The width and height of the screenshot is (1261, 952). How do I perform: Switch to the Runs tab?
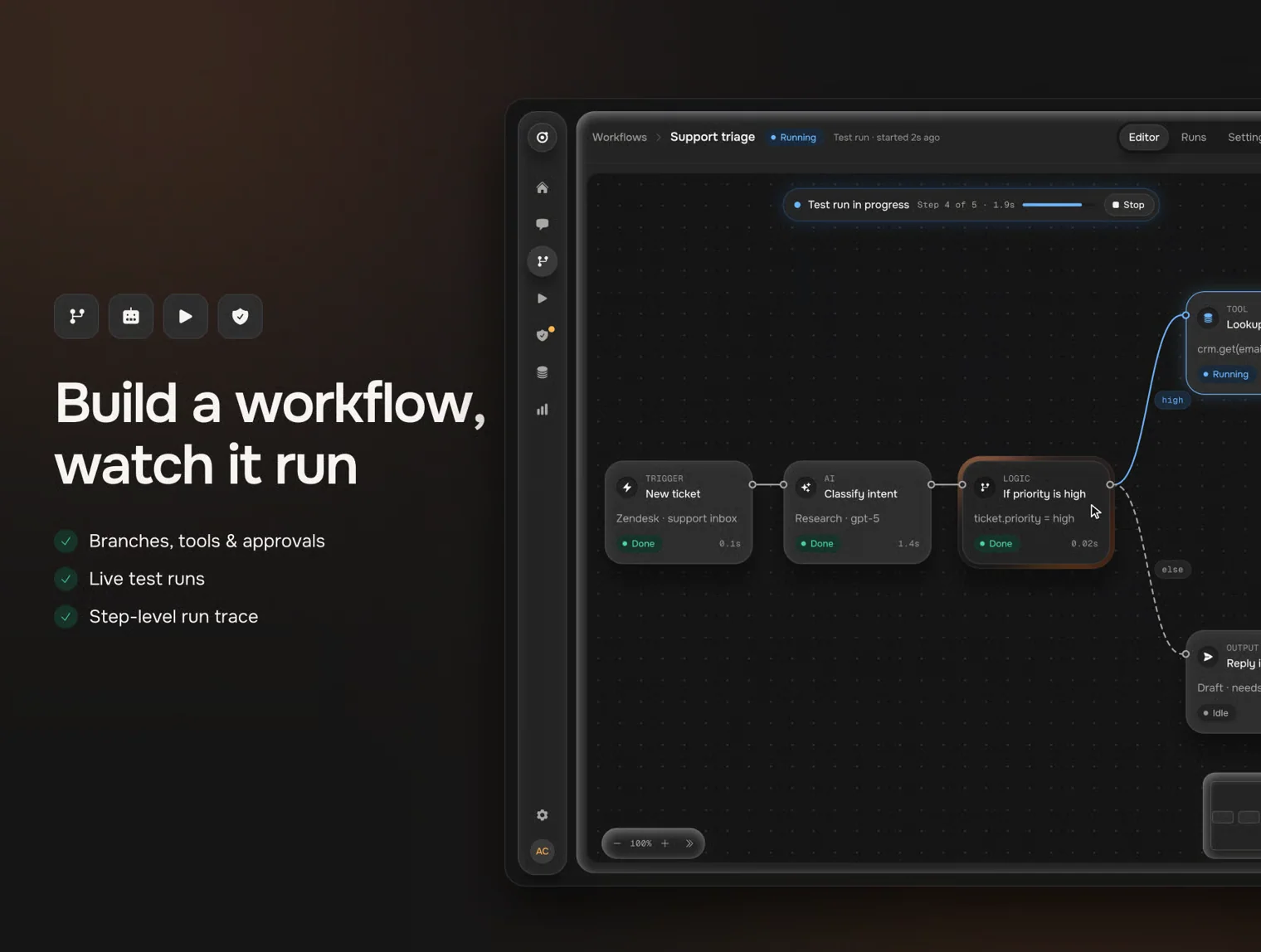pyautogui.click(x=1193, y=138)
